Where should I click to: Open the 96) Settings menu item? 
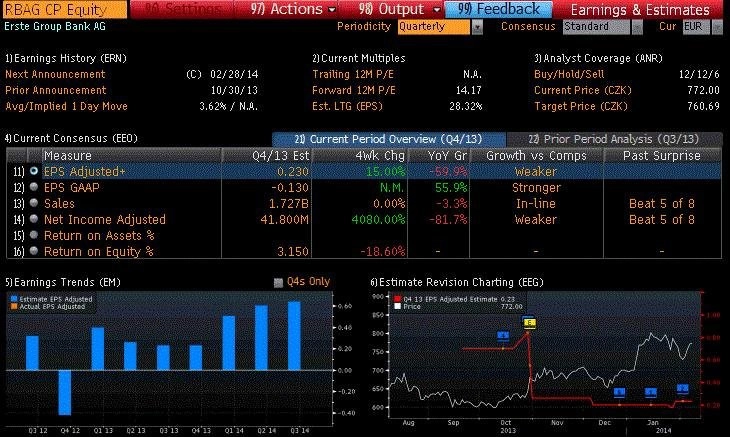pos(182,9)
